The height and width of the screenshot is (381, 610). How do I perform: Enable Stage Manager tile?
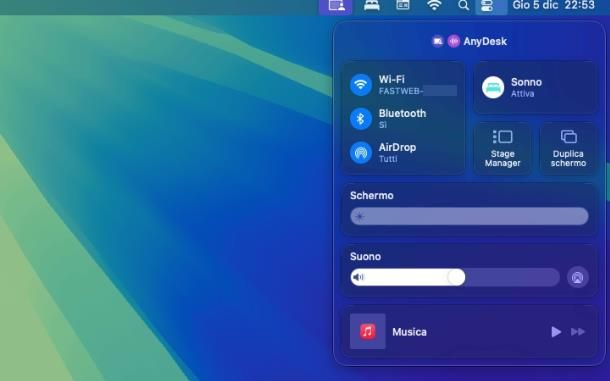point(503,148)
